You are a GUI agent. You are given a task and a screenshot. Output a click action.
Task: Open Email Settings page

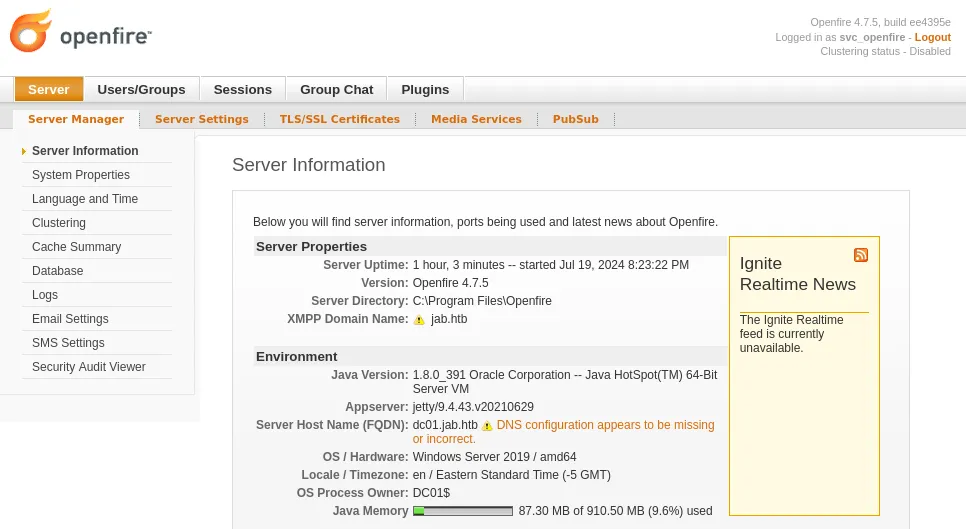70,319
